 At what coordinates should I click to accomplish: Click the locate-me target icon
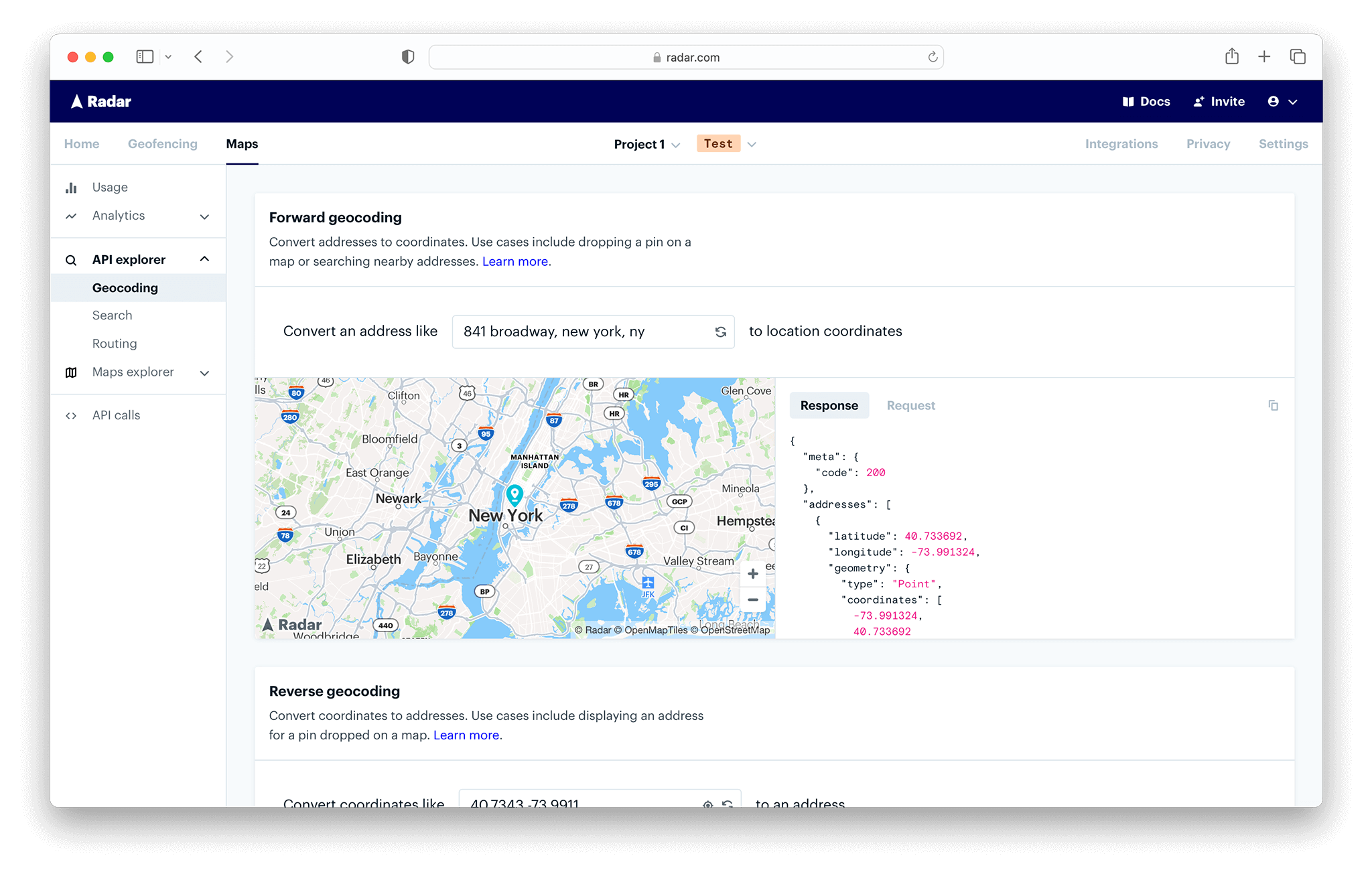707,804
